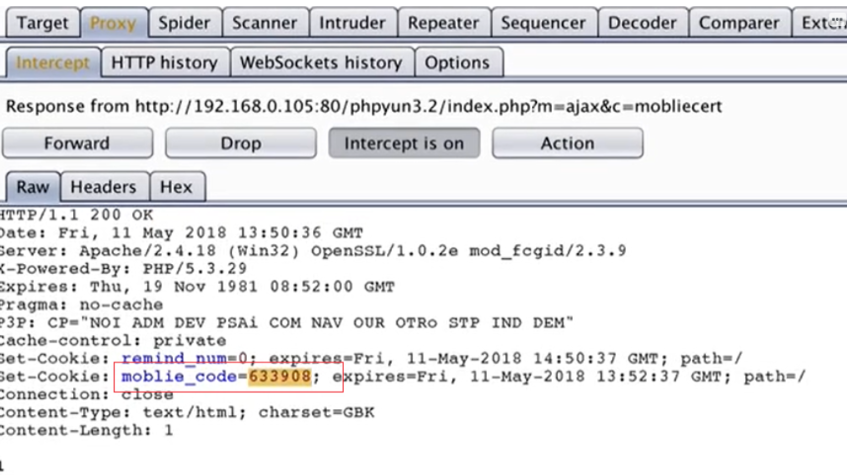The width and height of the screenshot is (847, 475).
Task: Select the Intercept sub-tab
Action: [x=52, y=62]
